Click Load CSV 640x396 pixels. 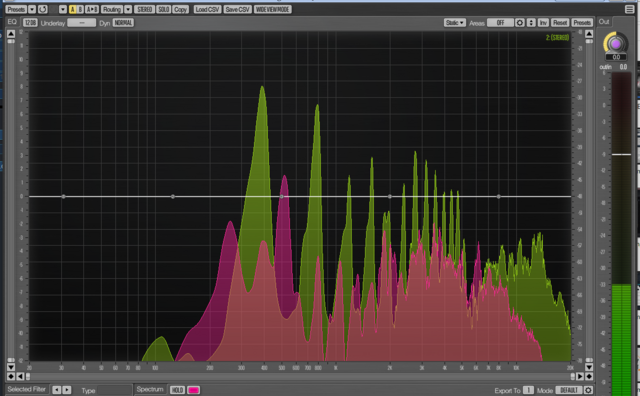[207, 9]
